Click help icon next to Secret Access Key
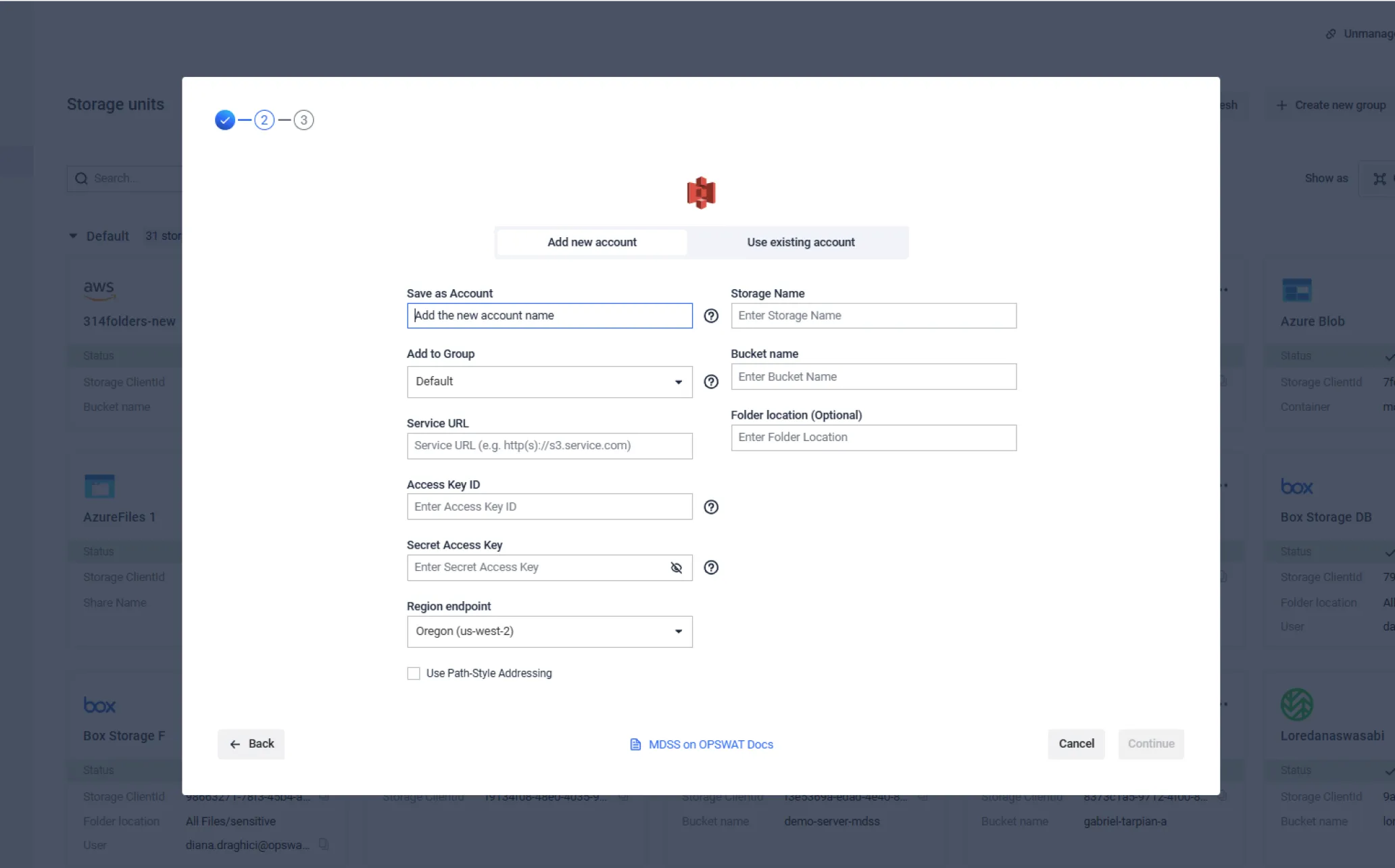 pos(710,567)
